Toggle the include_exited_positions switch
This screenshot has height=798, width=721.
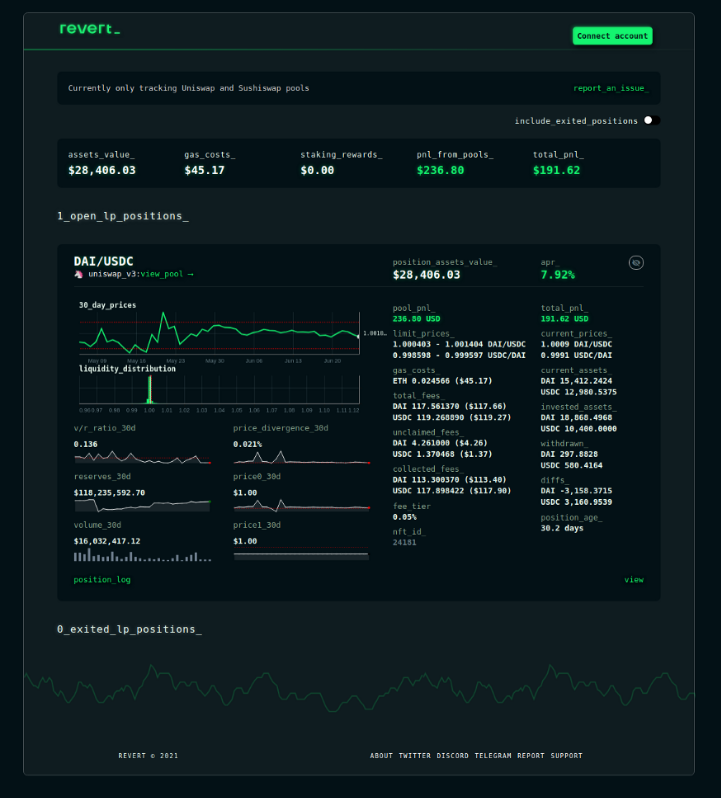point(651,121)
